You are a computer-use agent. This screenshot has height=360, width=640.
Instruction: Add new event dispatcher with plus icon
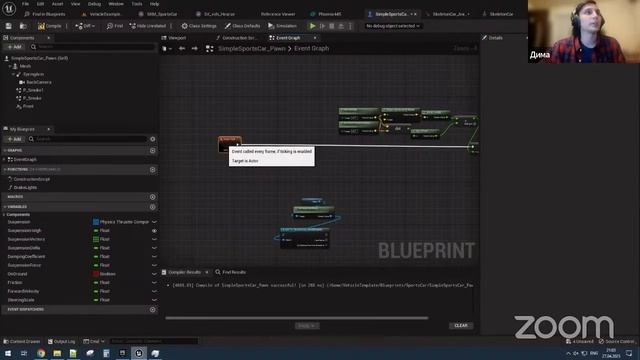coord(153,310)
